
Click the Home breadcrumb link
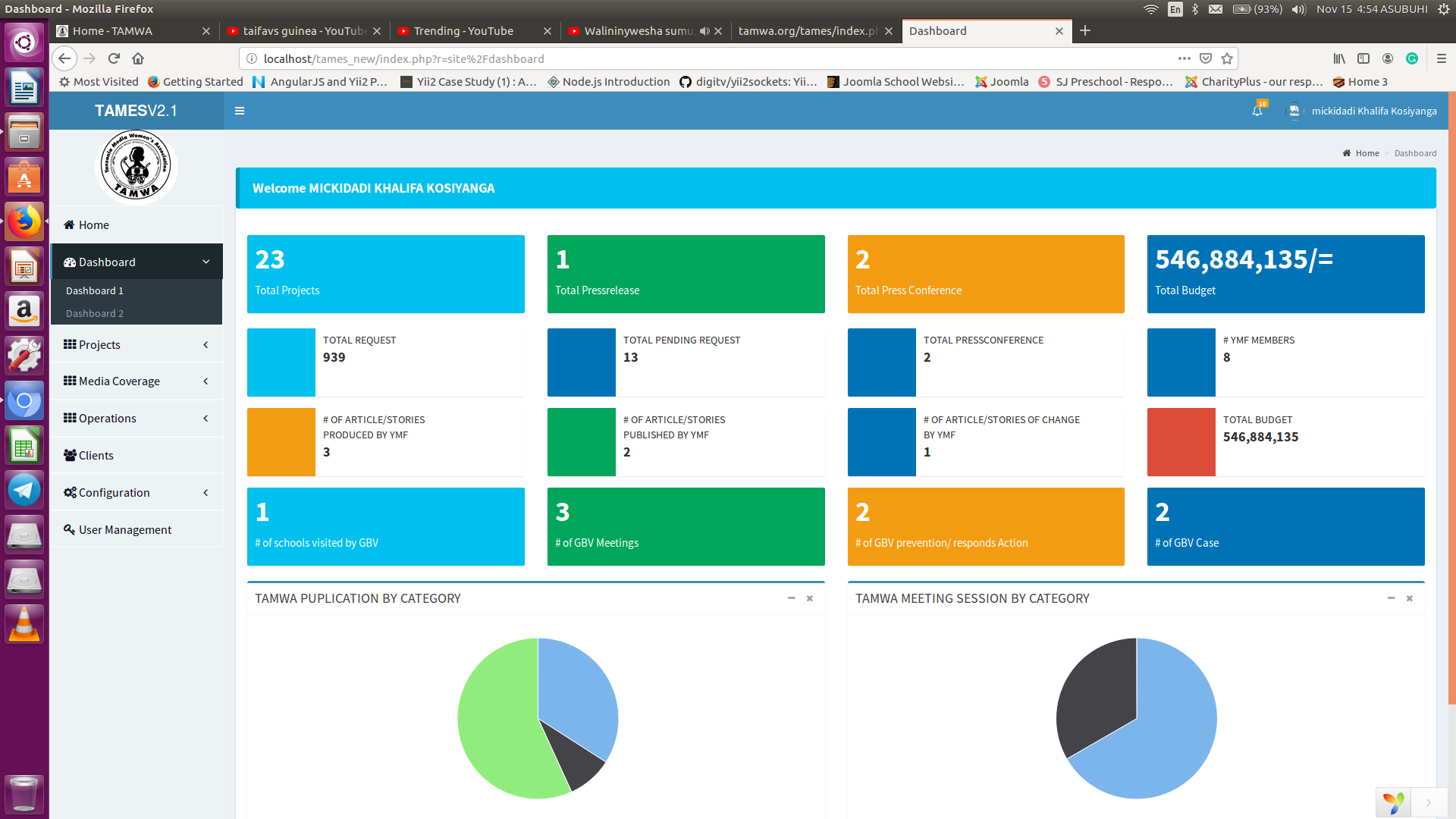coord(1367,153)
